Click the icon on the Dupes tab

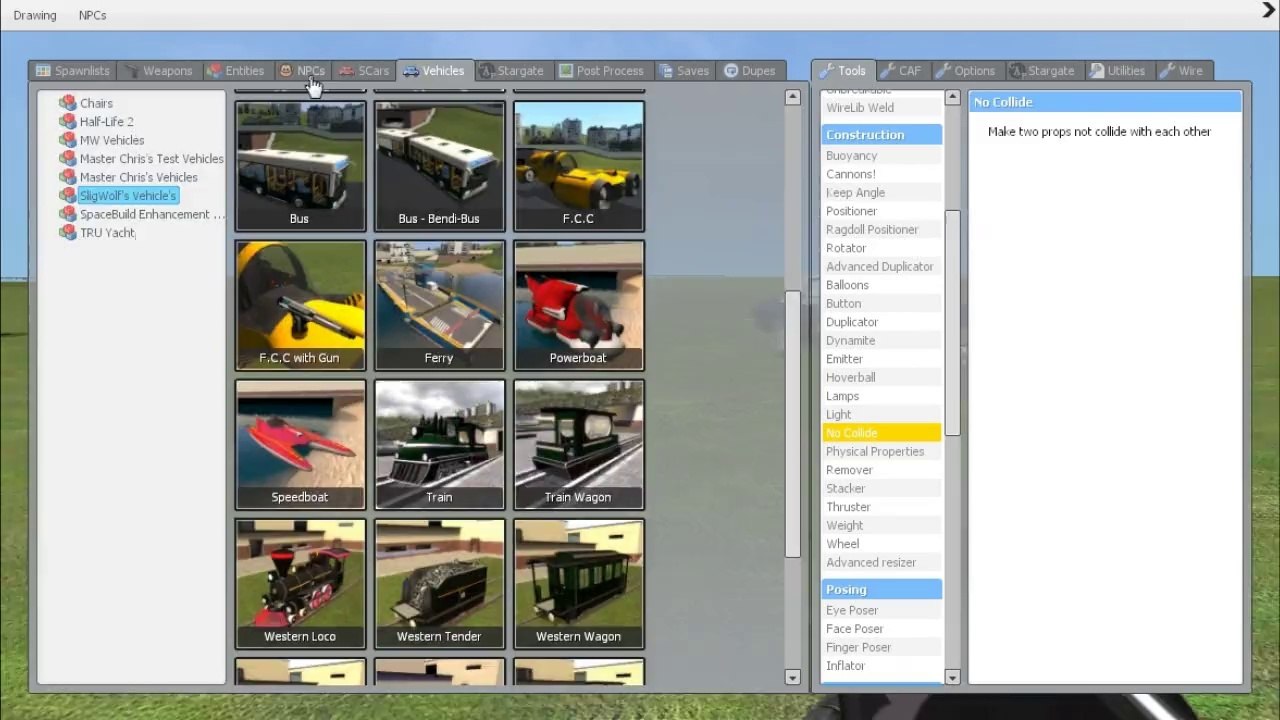coord(731,71)
